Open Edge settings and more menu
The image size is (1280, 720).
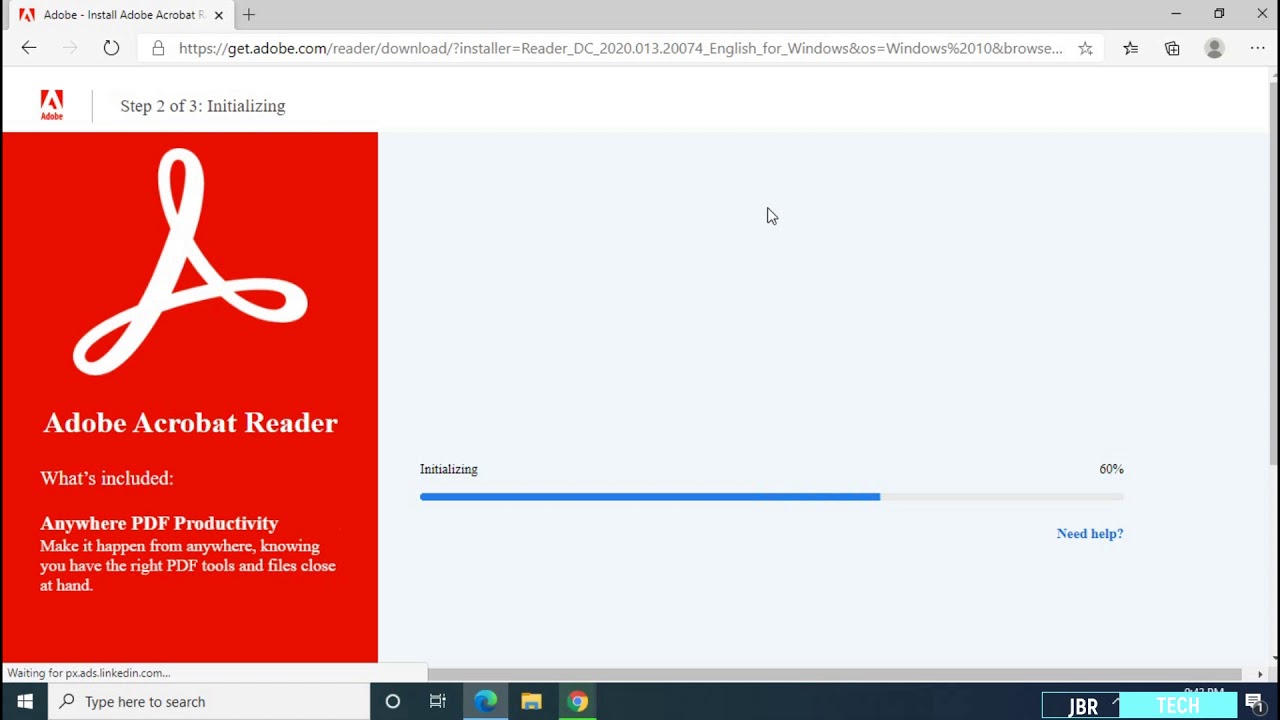click(1257, 48)
